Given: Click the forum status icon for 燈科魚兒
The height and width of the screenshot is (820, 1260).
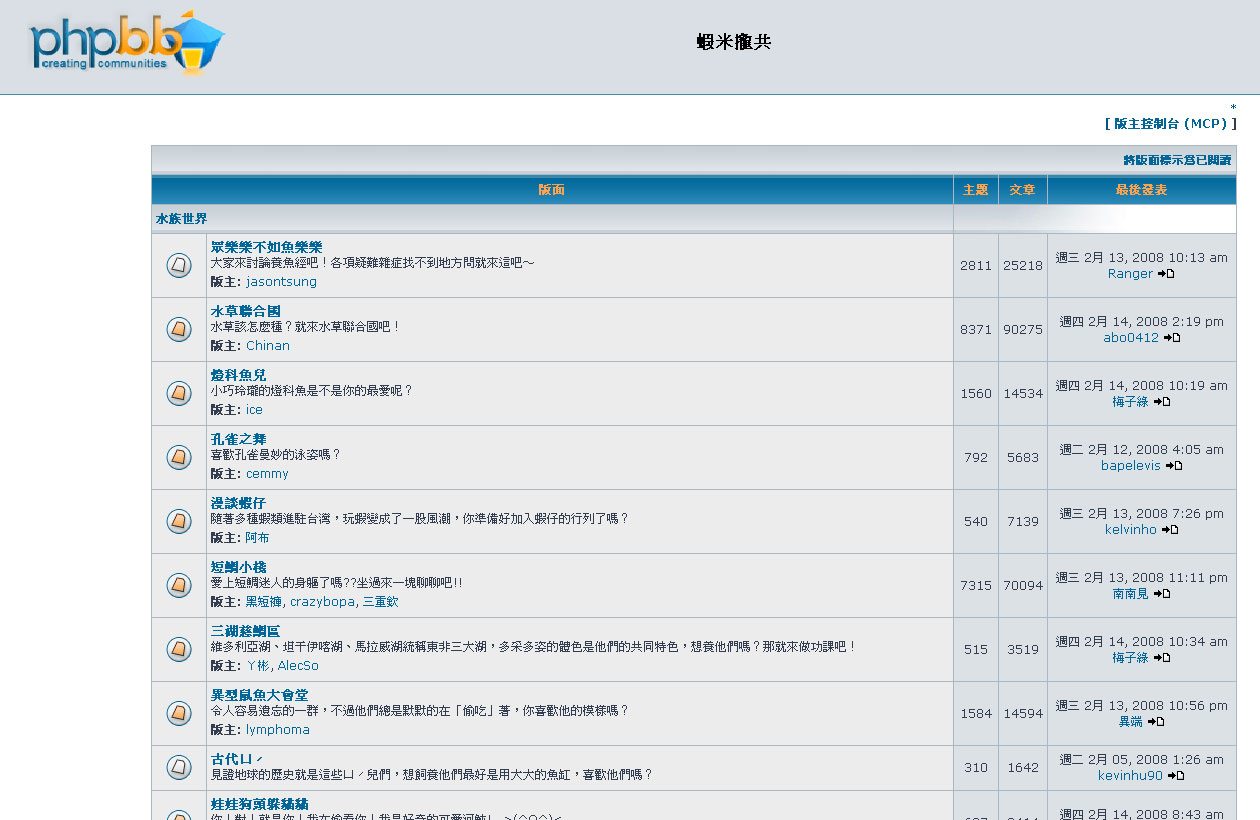Looking at the screenshot, I should coord(179,393).
